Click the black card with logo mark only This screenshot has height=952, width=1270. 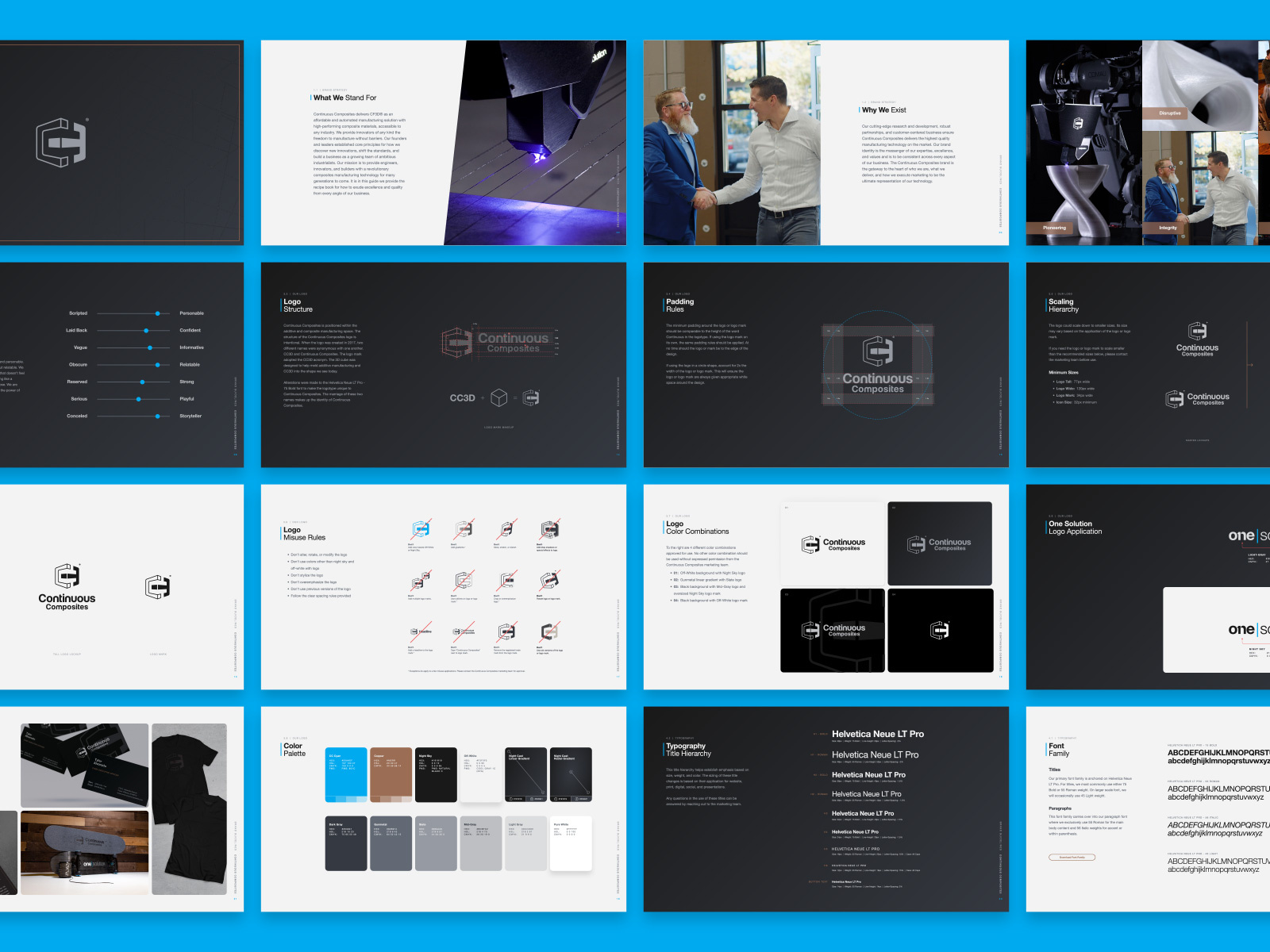(940, 630)
